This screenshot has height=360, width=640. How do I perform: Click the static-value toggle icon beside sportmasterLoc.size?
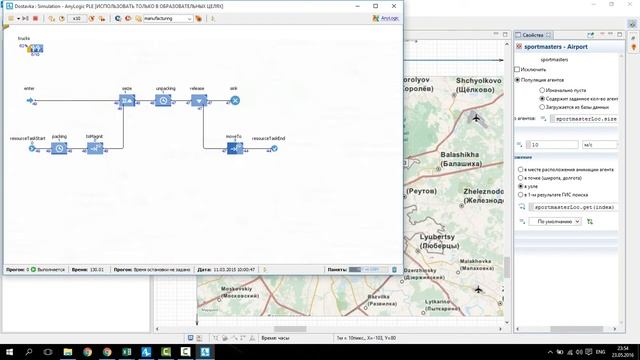[x=543, y=119]
